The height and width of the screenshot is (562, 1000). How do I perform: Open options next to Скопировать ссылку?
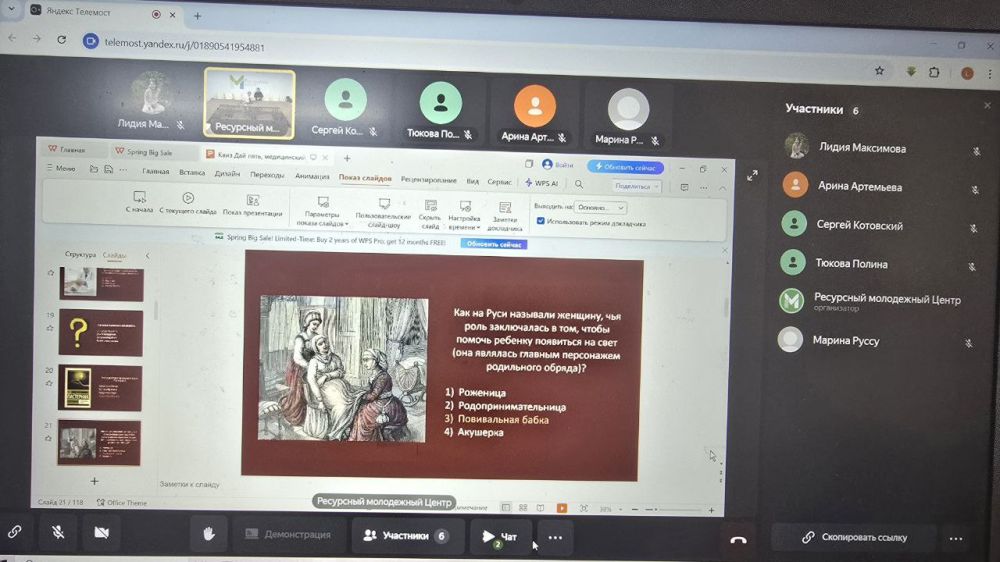tap(955, 539)
